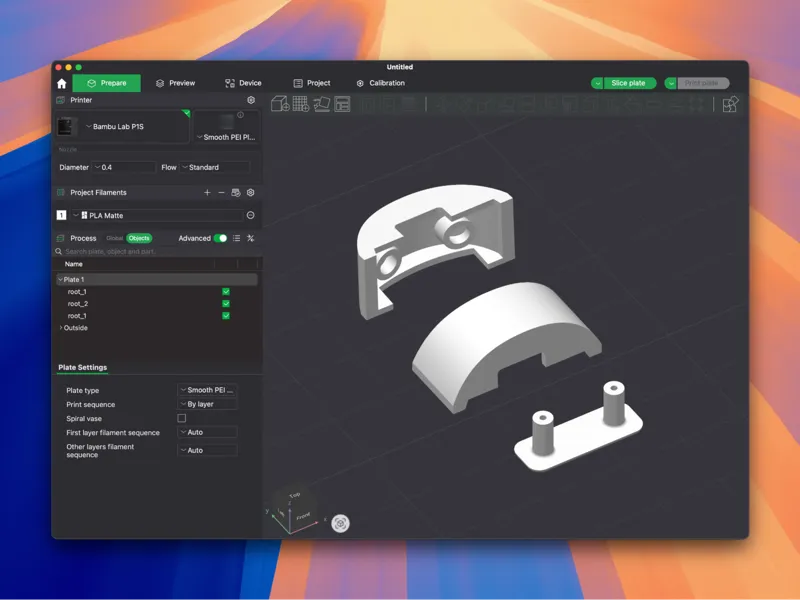
Task: Go to the Home screen icon
Action: [x=62, y=83]
